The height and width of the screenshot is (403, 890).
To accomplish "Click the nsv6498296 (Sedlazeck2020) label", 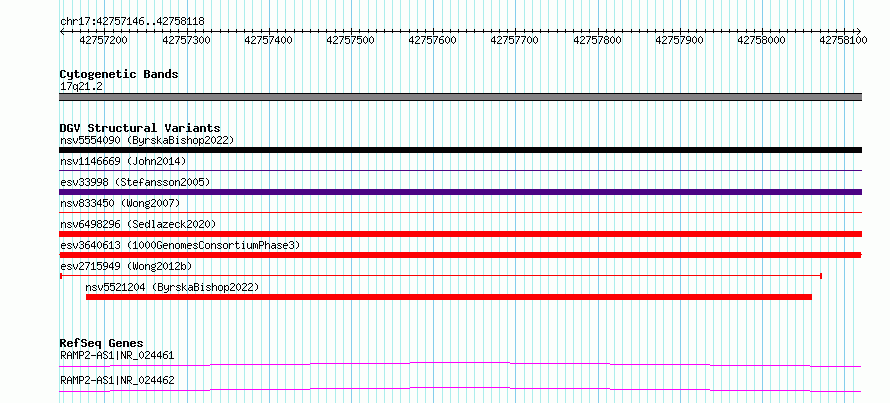I will pos(138,224).
